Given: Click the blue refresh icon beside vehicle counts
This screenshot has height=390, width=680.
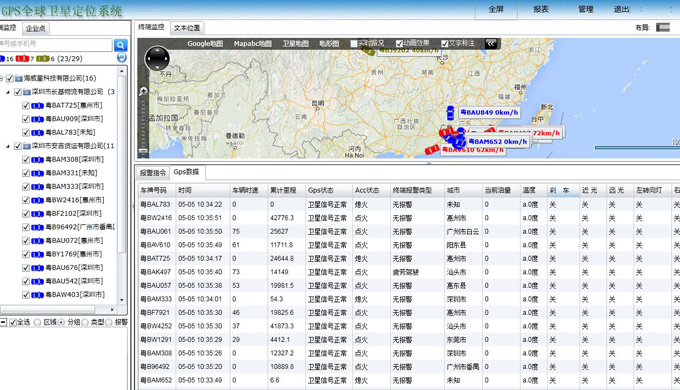Looking at the screenshot, I should point(121,58).
